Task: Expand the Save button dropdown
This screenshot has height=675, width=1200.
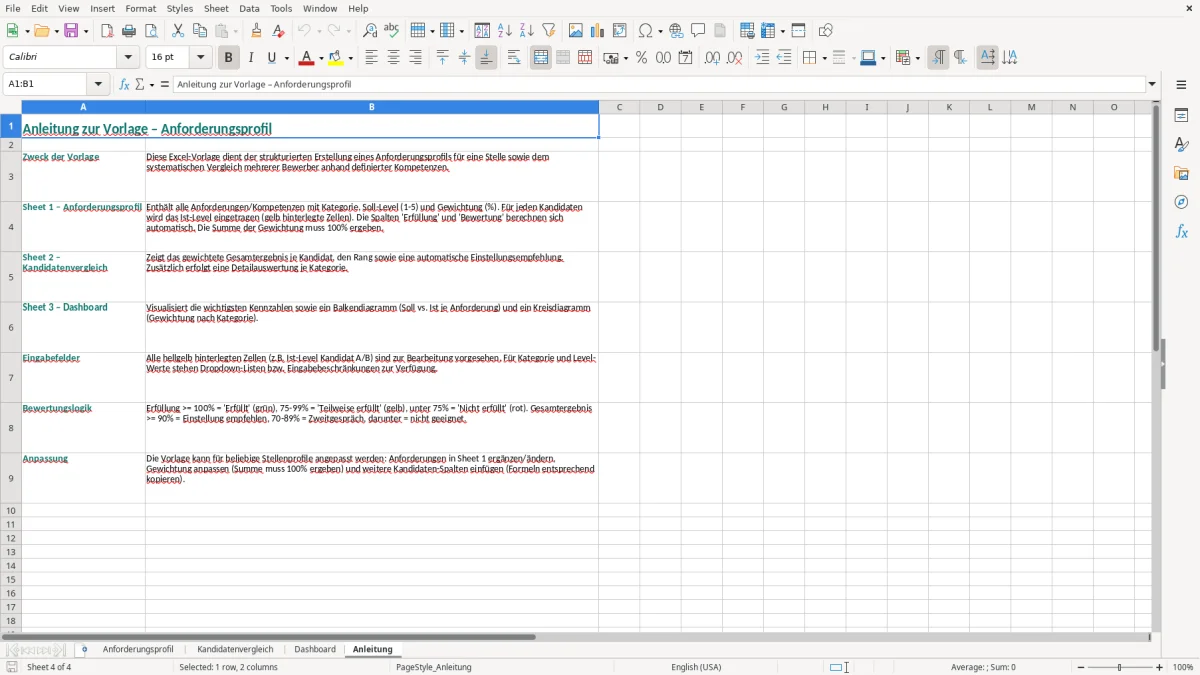Action: 86,31
